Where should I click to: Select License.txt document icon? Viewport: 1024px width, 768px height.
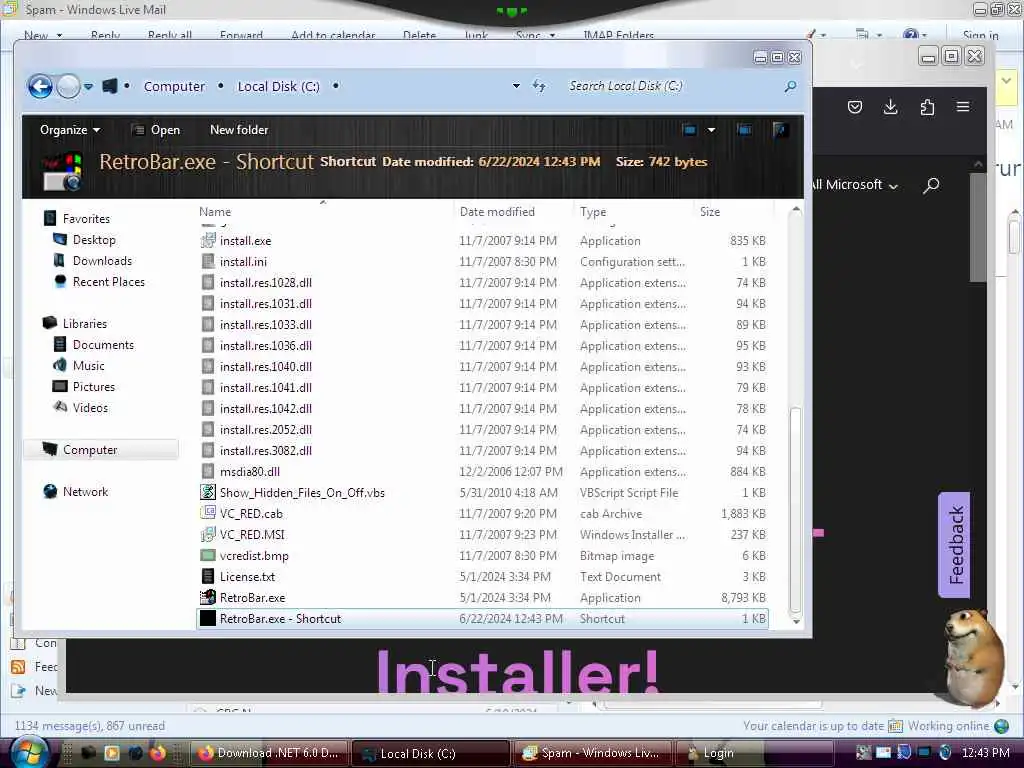(208, 577)
